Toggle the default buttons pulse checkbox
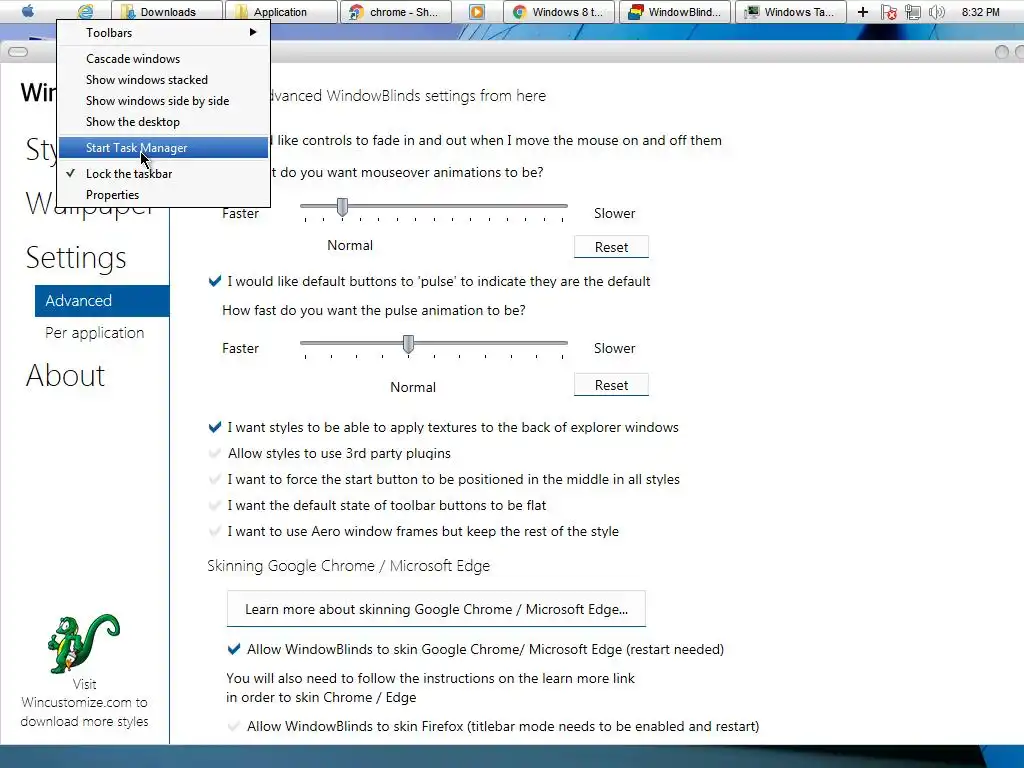Image resolution: width=1024 pixels, height=768 pixels. pos(215,281)
